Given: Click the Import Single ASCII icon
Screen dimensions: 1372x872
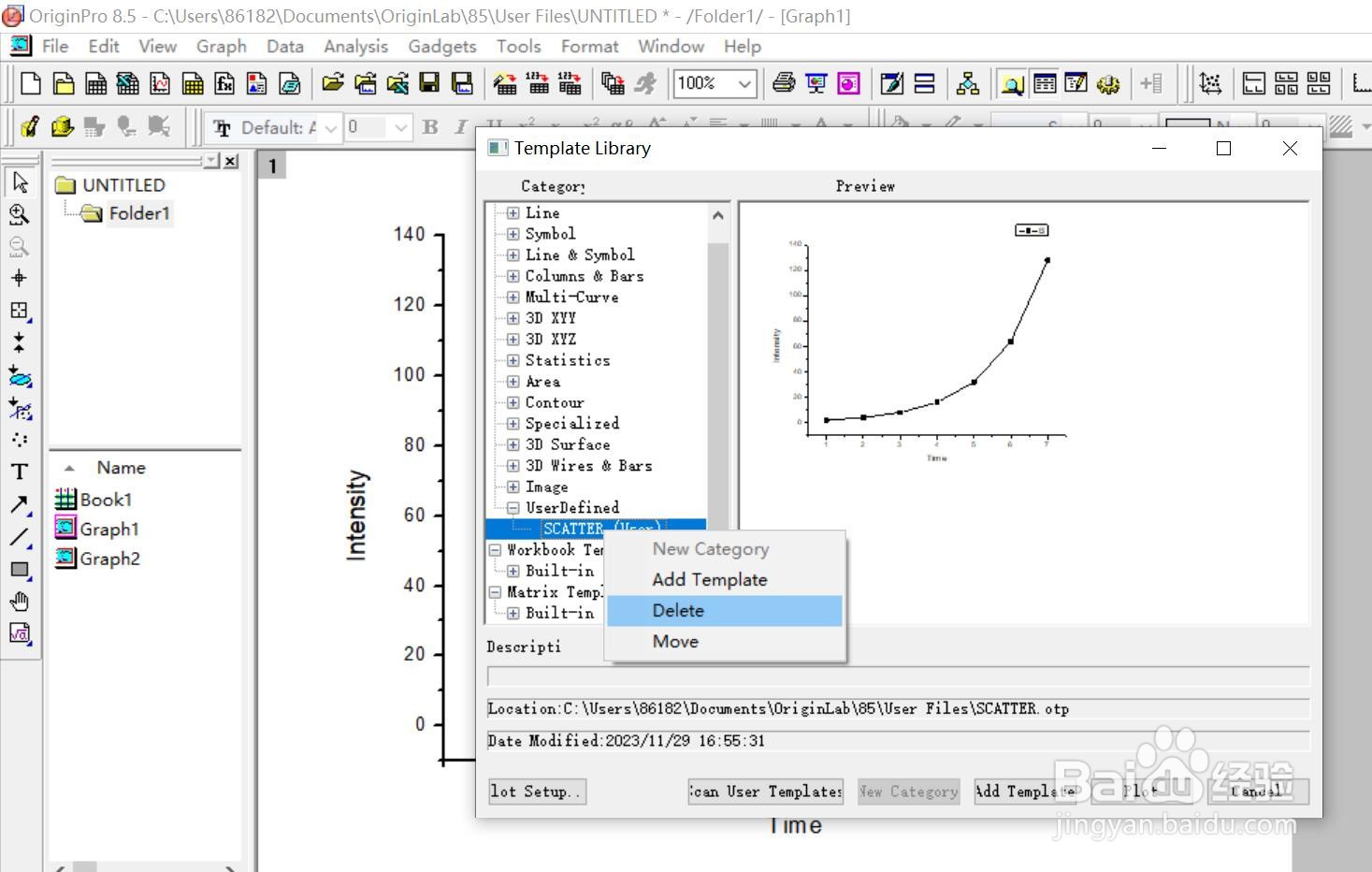Looking at the screenshot, I should click(538, 84).
